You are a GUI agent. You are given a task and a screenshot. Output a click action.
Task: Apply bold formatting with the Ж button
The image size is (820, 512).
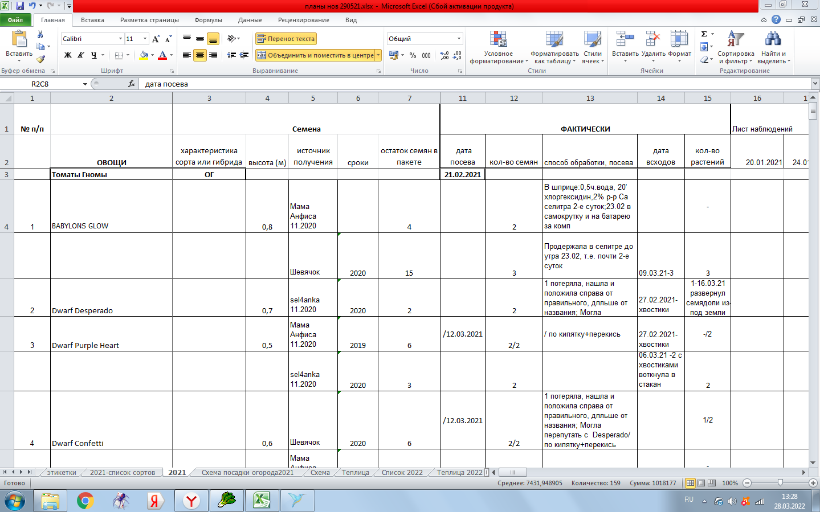66,55
